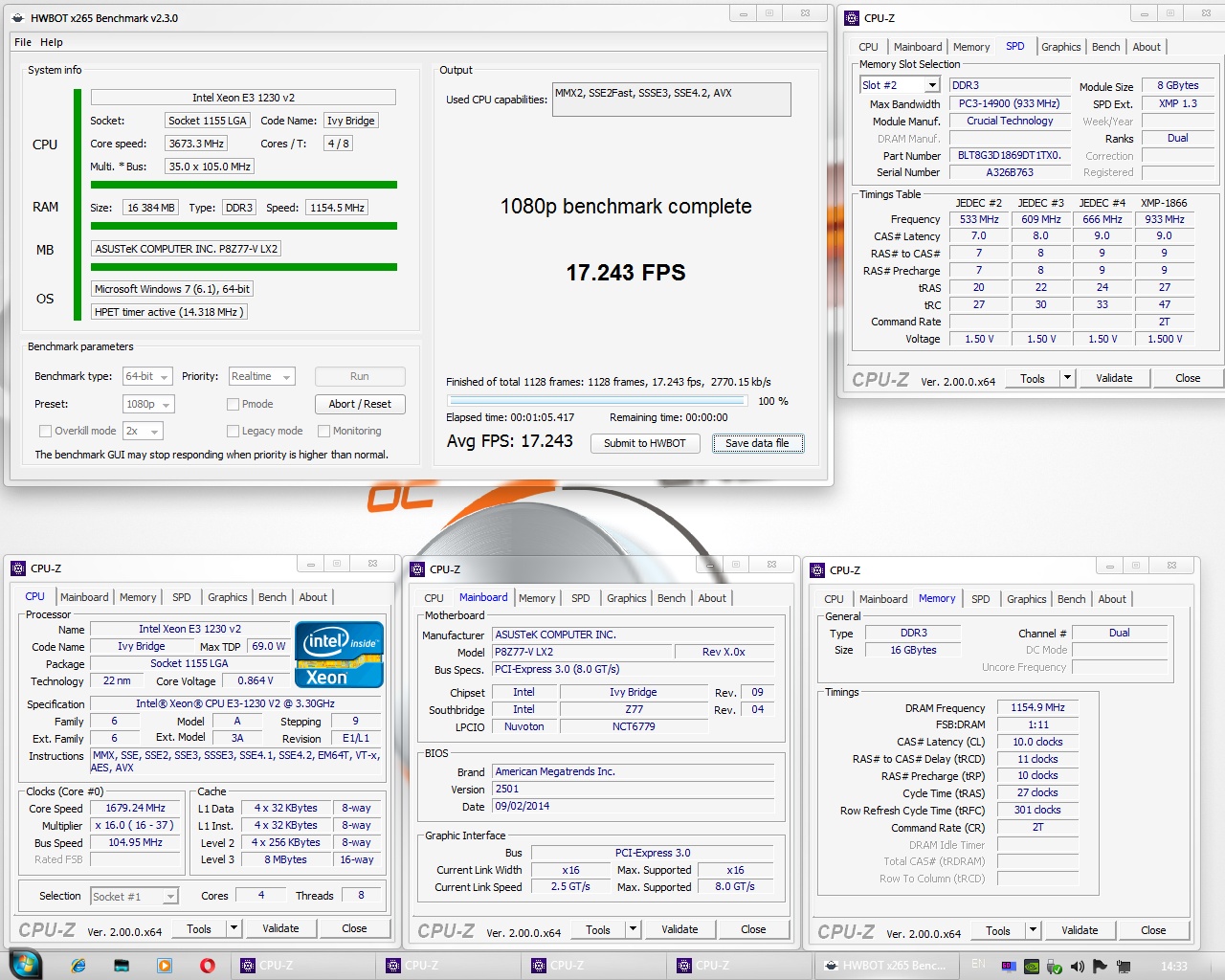Click the taskbar clock showing 14:33
The height and width of the screenshot is (980, 1225).
point(1174,967)
